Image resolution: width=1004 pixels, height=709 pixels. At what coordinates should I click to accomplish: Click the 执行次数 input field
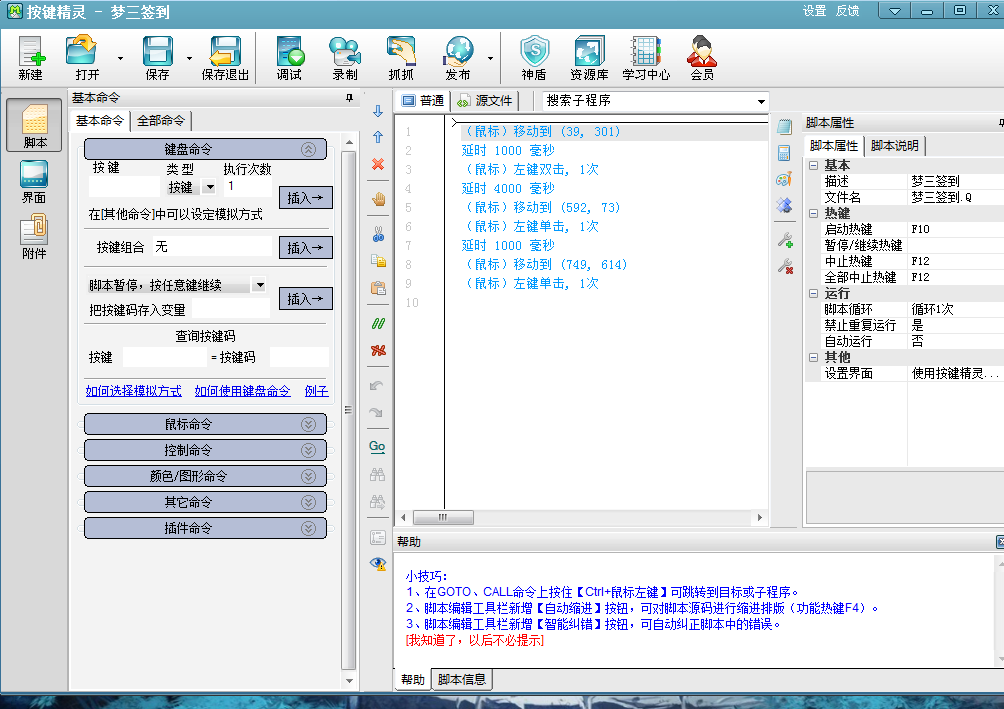pos(248,187)
